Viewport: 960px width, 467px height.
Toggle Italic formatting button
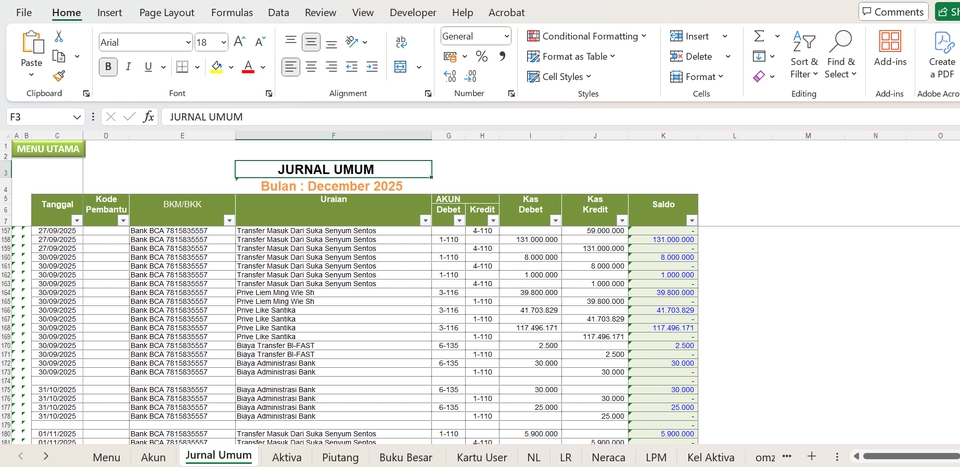[x=128, y=67]
